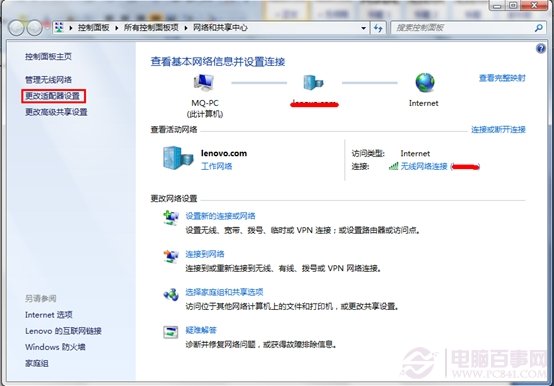Open the address bar history dropdown arrow

364,28
